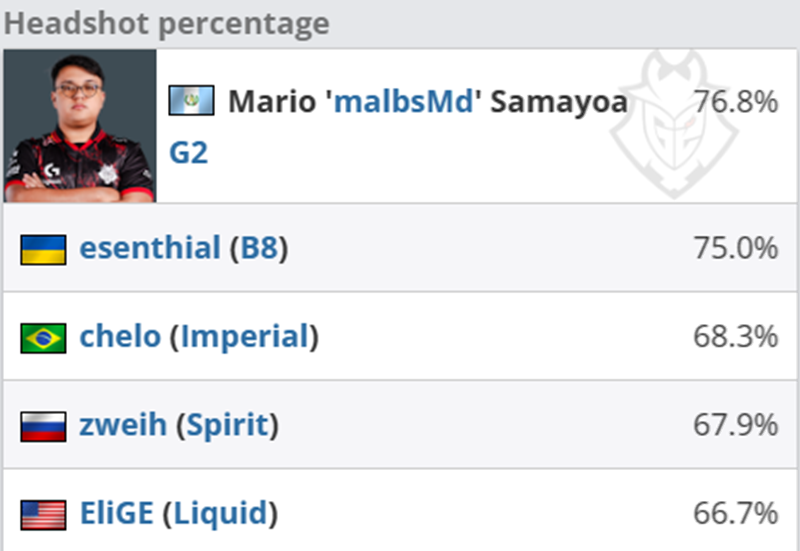Click the Russia flag next to zweih
The height and width of the screenshot is (551, 800).
point(43,427)
